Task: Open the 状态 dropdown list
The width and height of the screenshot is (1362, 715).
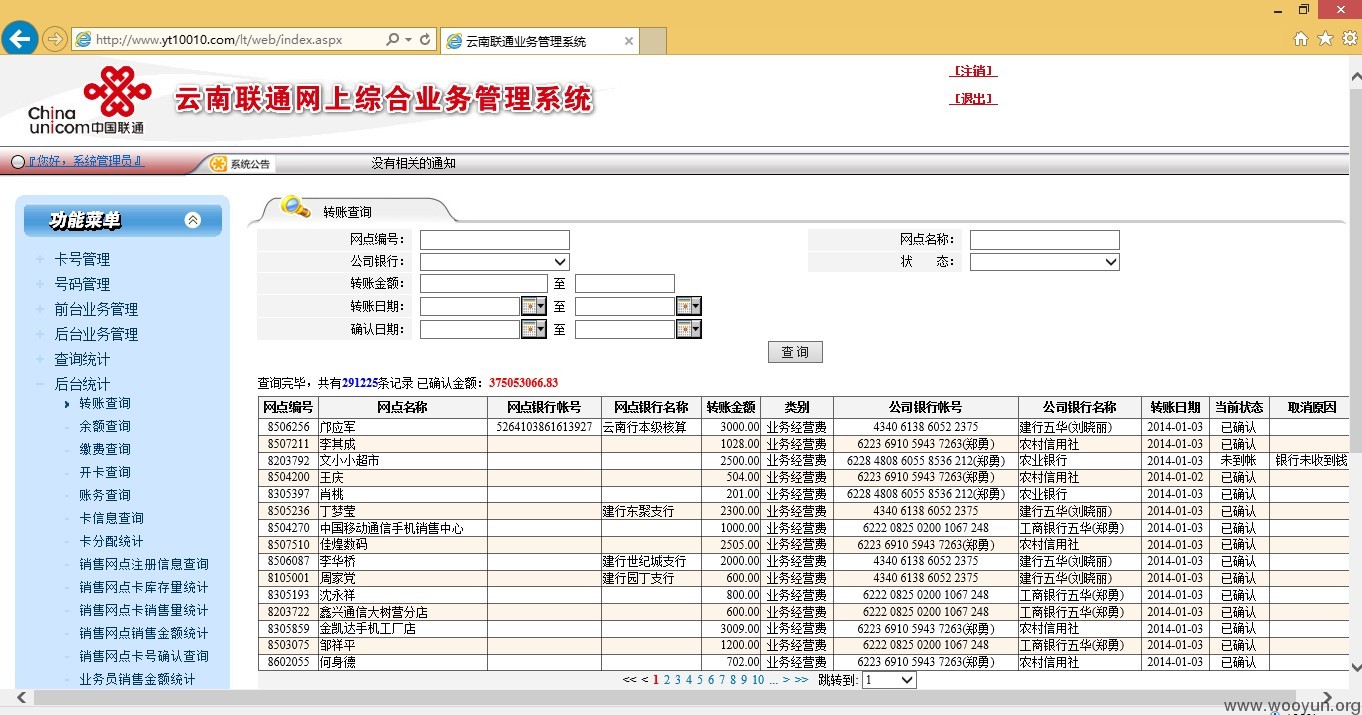Action: click(x=1045, y=262)
